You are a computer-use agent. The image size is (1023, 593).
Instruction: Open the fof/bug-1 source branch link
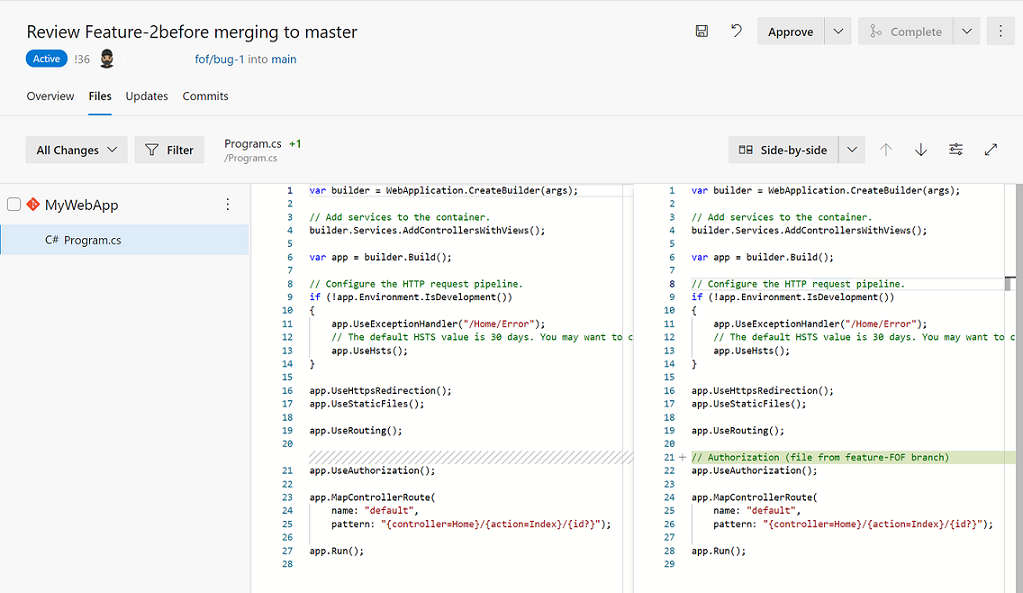[x=219, y=59]
